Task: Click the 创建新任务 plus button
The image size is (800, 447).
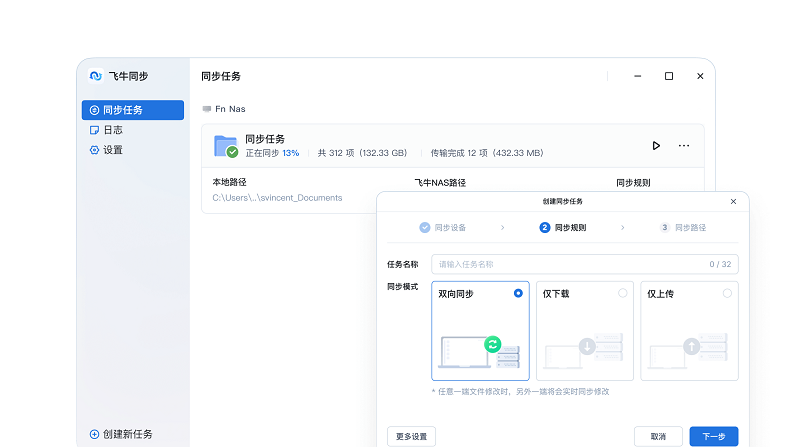Action: (x=95, y=434)
